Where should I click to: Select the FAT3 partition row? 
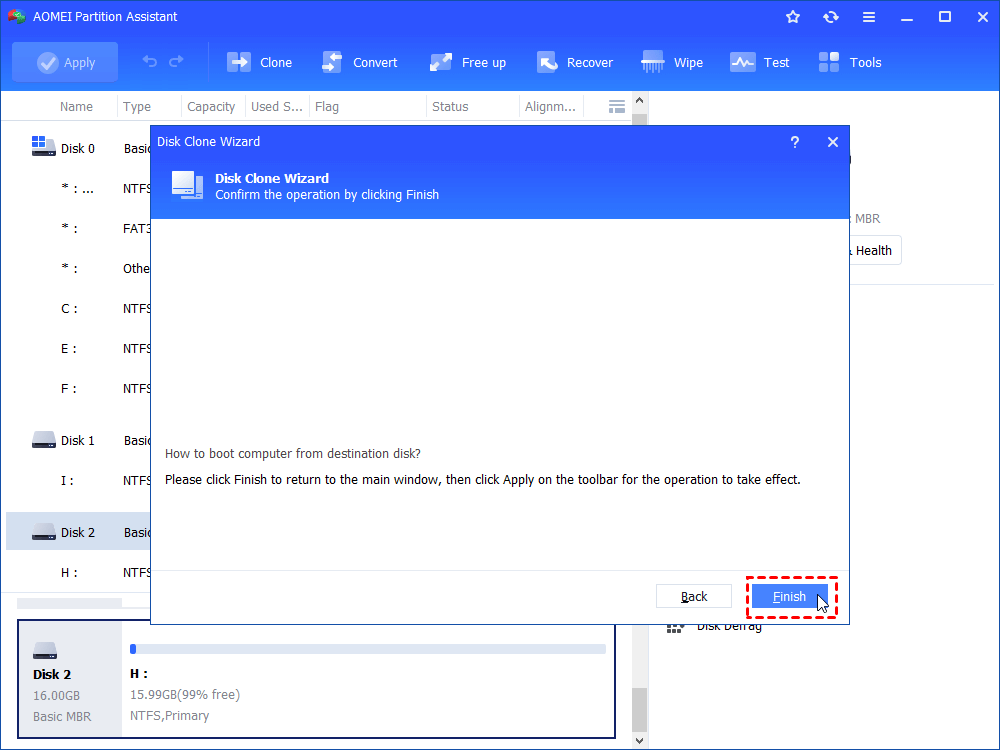pos(78,228)
